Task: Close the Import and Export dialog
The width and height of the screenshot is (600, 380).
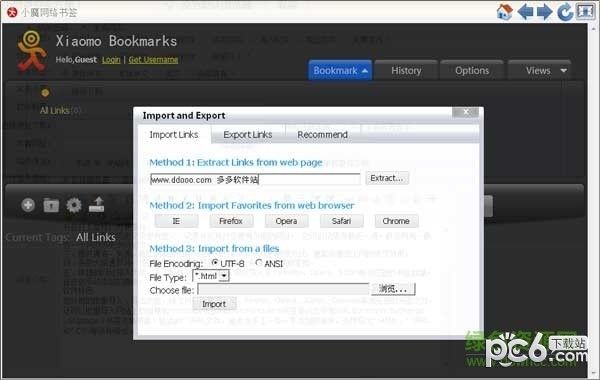Action: click(465, 112)
